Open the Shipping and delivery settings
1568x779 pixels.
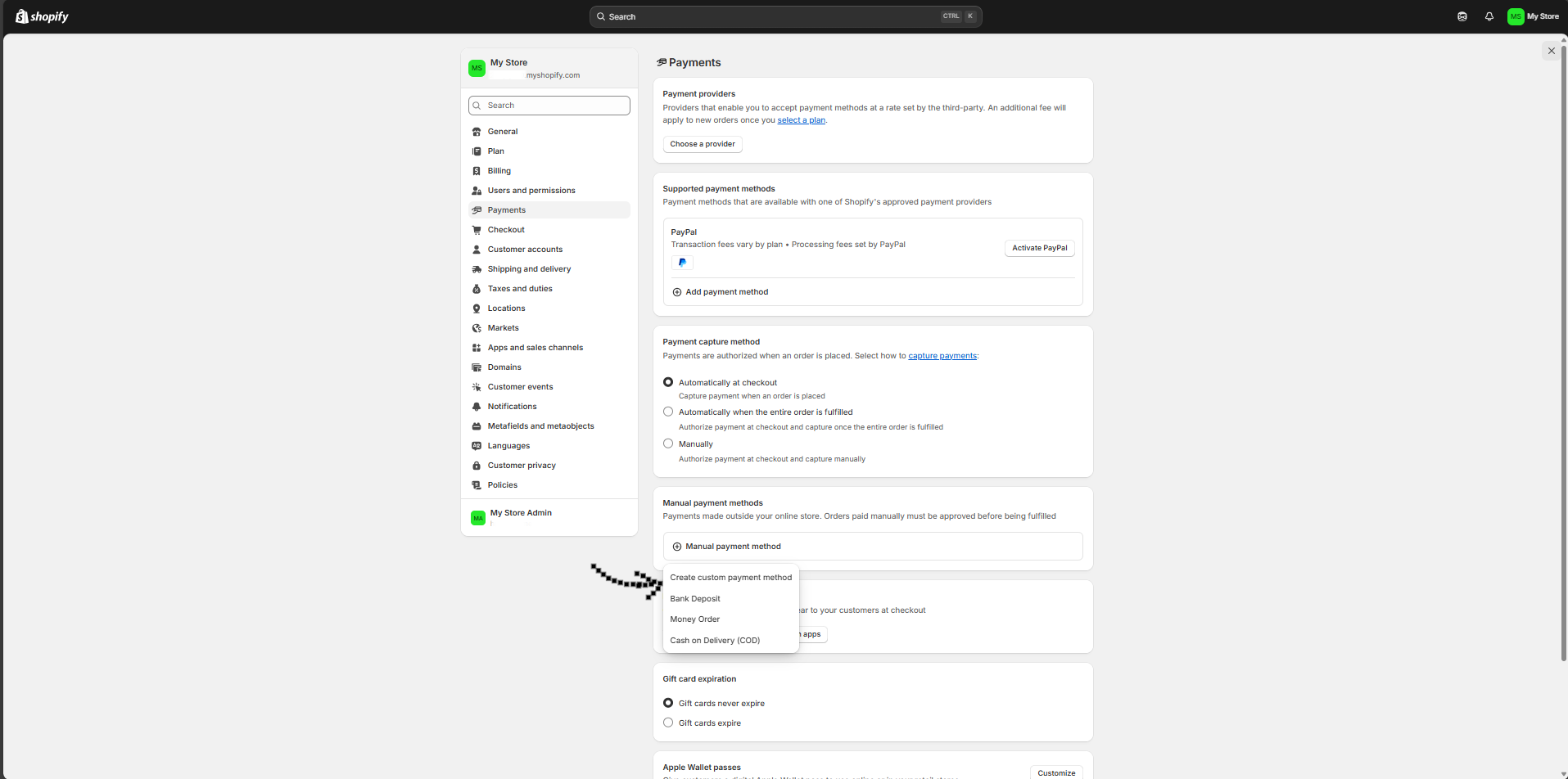tap(549, 269)
